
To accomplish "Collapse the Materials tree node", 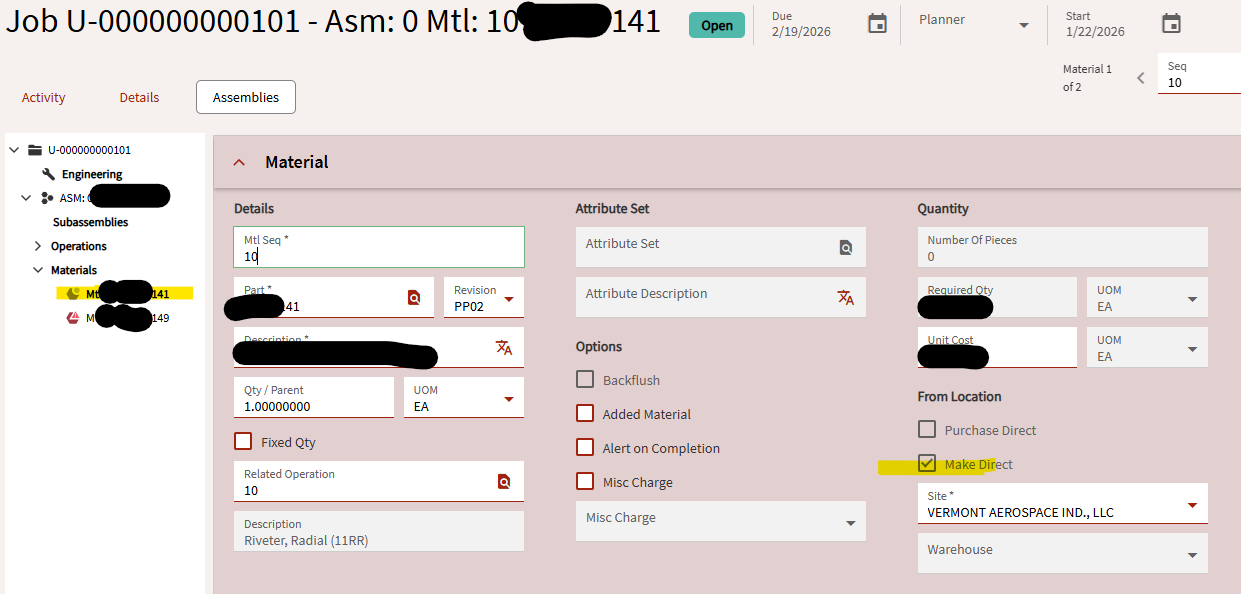I will pos(38,270).
